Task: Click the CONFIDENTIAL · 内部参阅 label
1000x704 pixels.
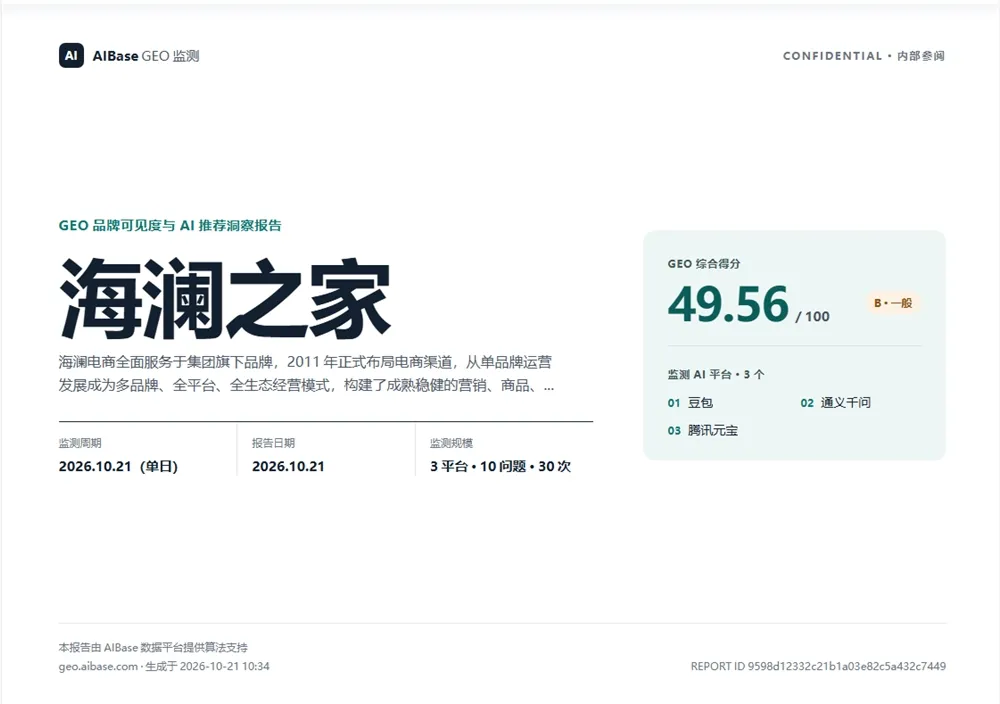Action: tap(864, 56)
